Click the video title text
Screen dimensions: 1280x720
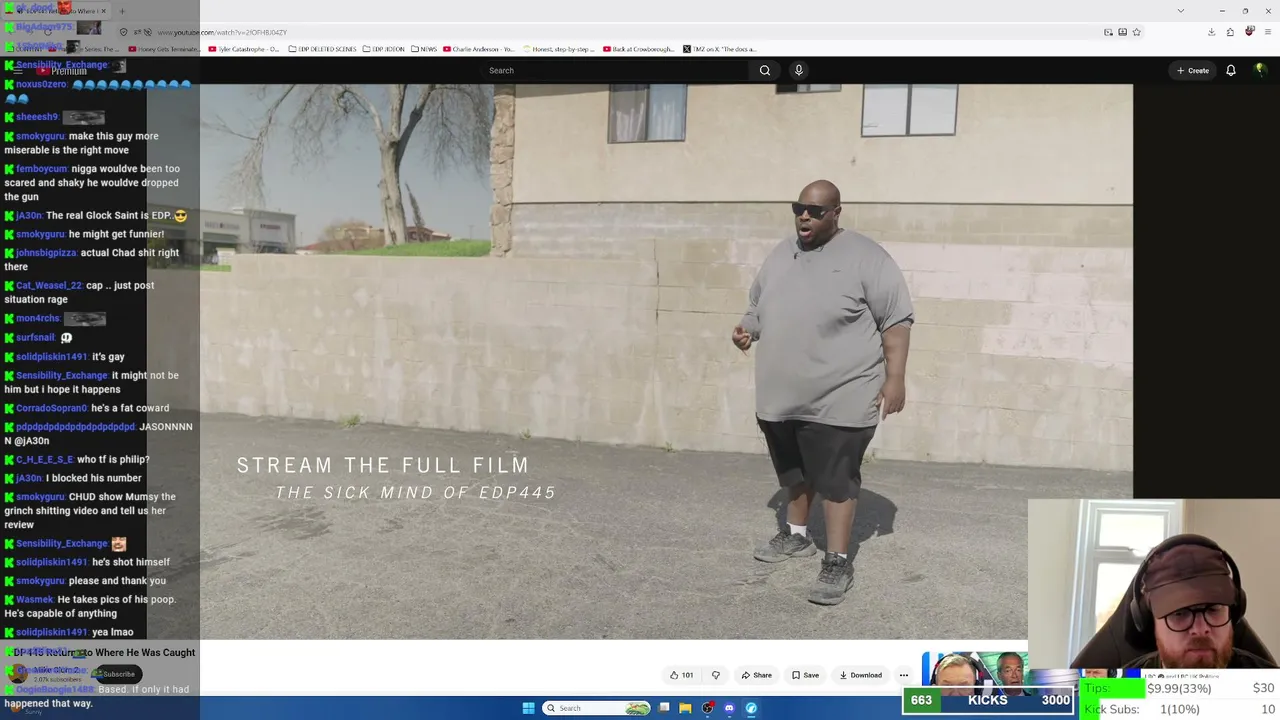104,652
